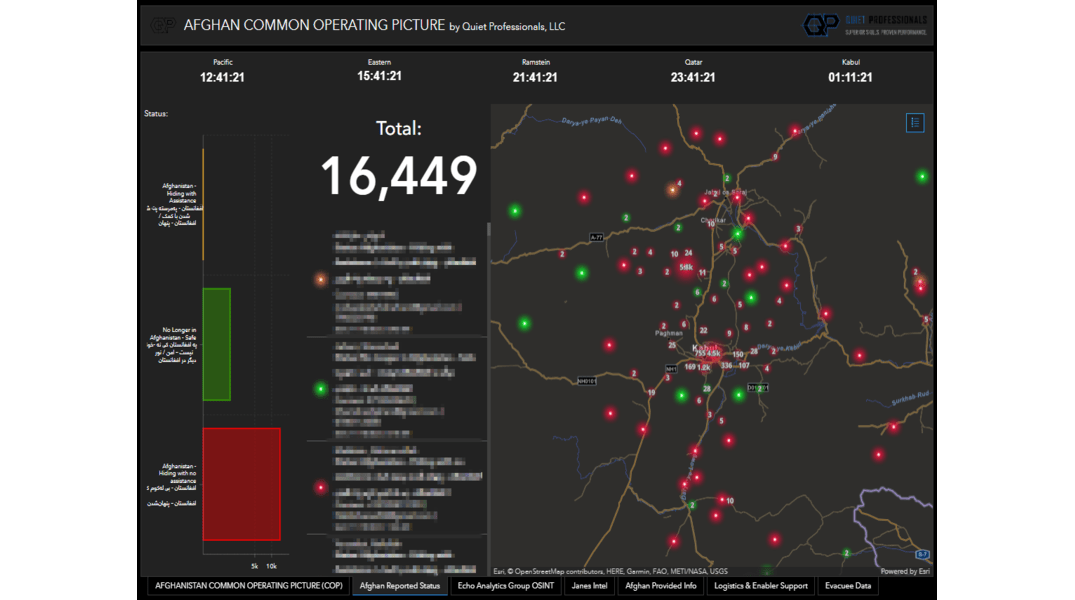Open the map legend icon
The height and width of the screenshot is (600, 1075).
(915, 123)
